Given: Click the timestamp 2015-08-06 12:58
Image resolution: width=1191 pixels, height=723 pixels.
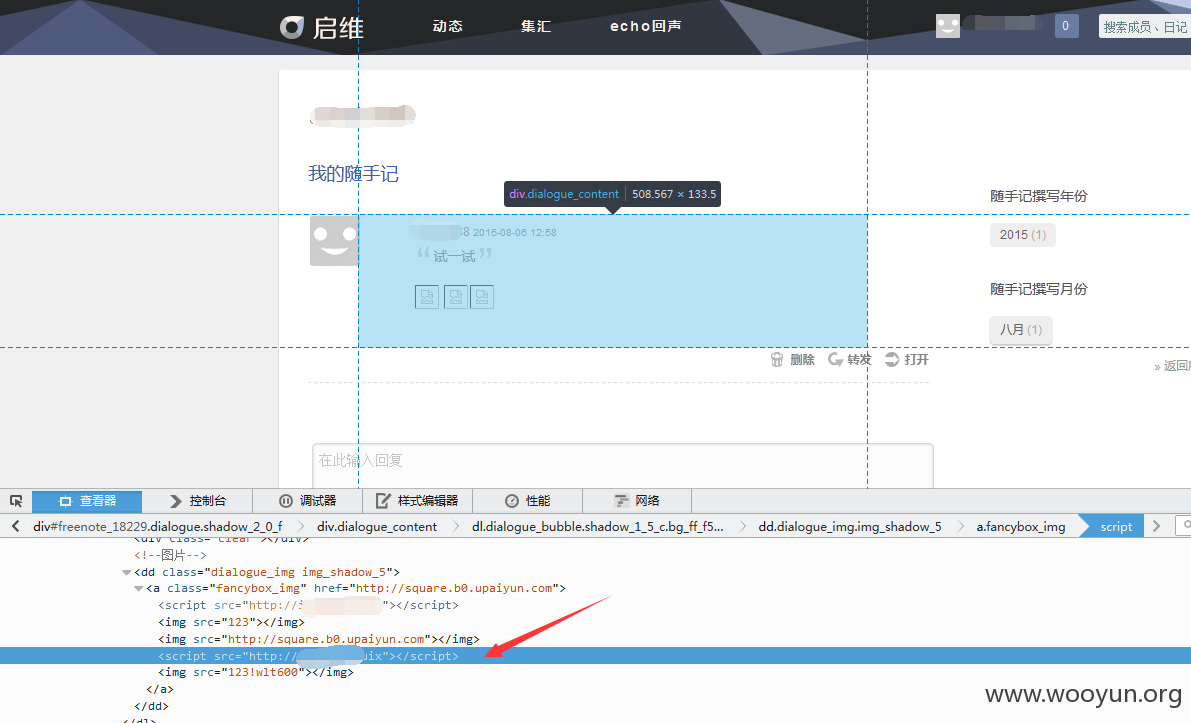Looking at the screenshot, I should [514, 232].
